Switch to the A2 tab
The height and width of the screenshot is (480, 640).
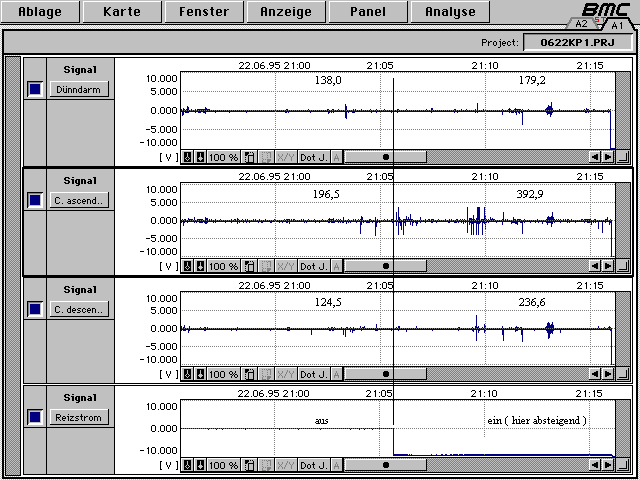pyautogui.click(x=582, y=22)
